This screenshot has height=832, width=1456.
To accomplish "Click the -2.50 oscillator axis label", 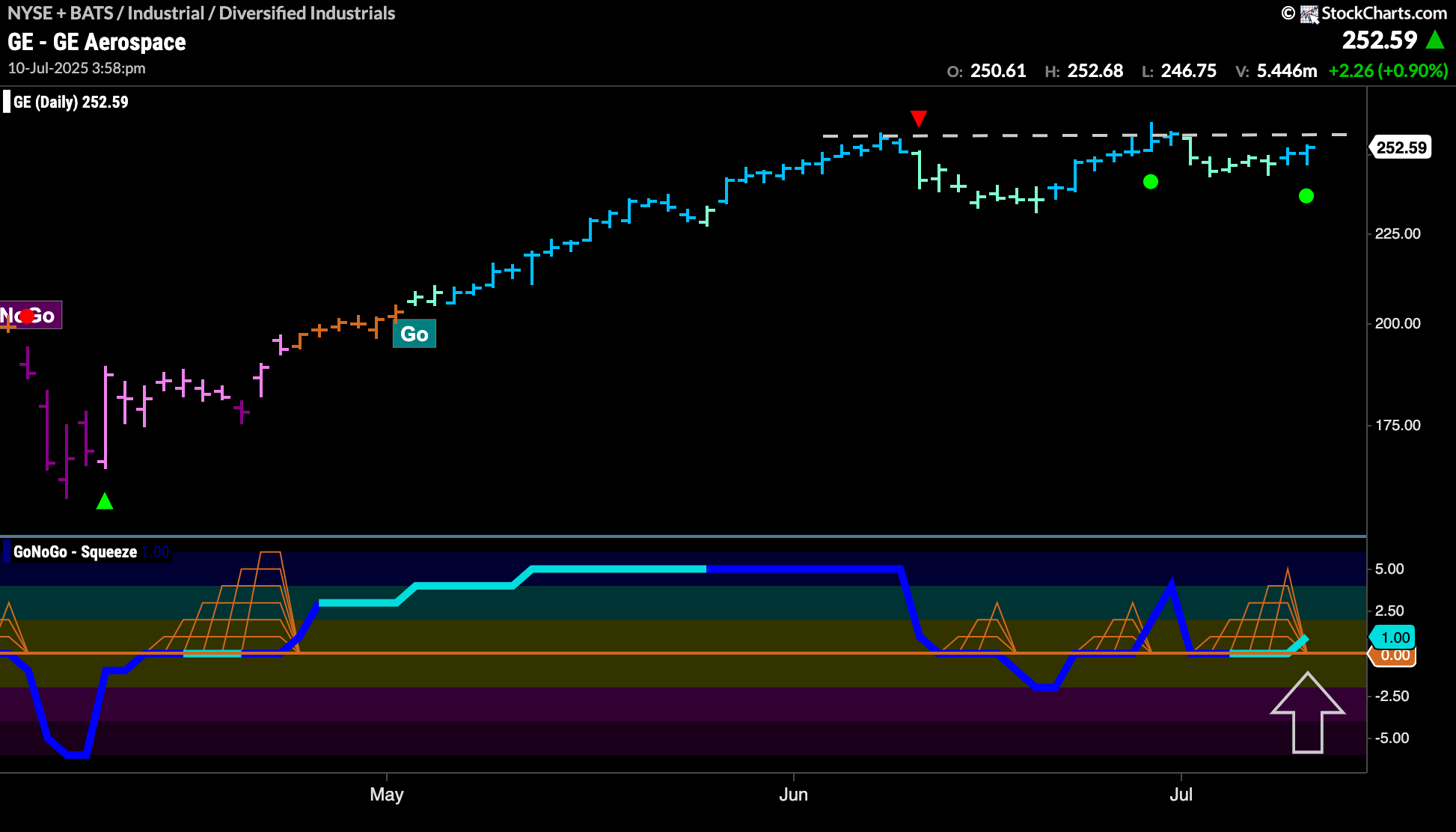I will click(x=1392, y=696).
